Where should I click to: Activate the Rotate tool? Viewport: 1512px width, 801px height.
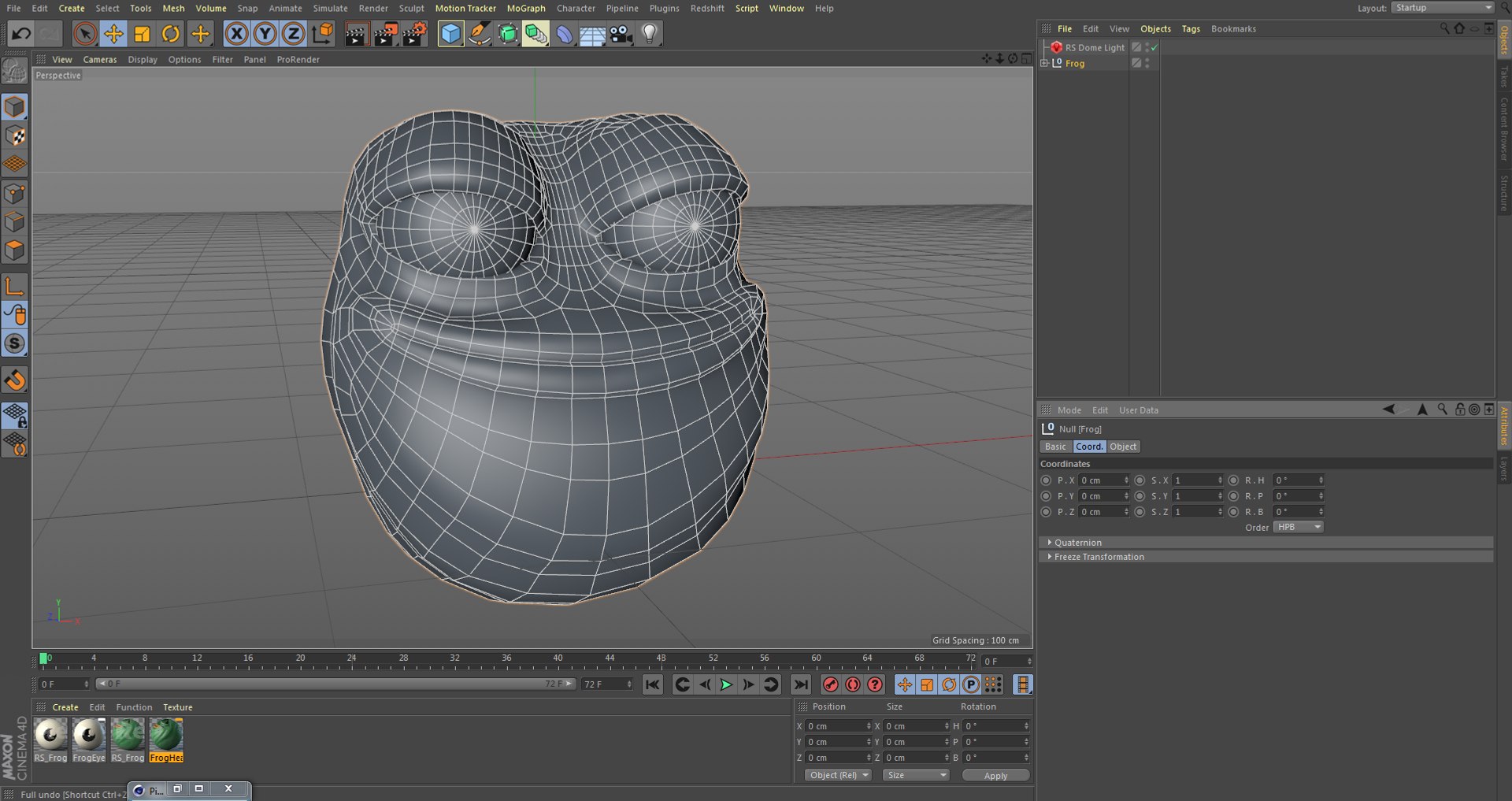coord(170,34)
